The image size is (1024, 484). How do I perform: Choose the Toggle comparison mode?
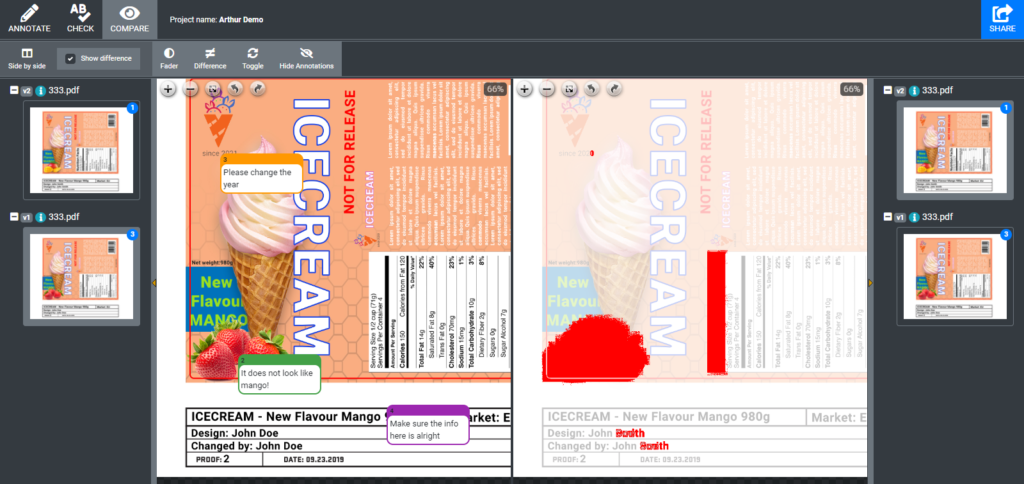(253, 59)
